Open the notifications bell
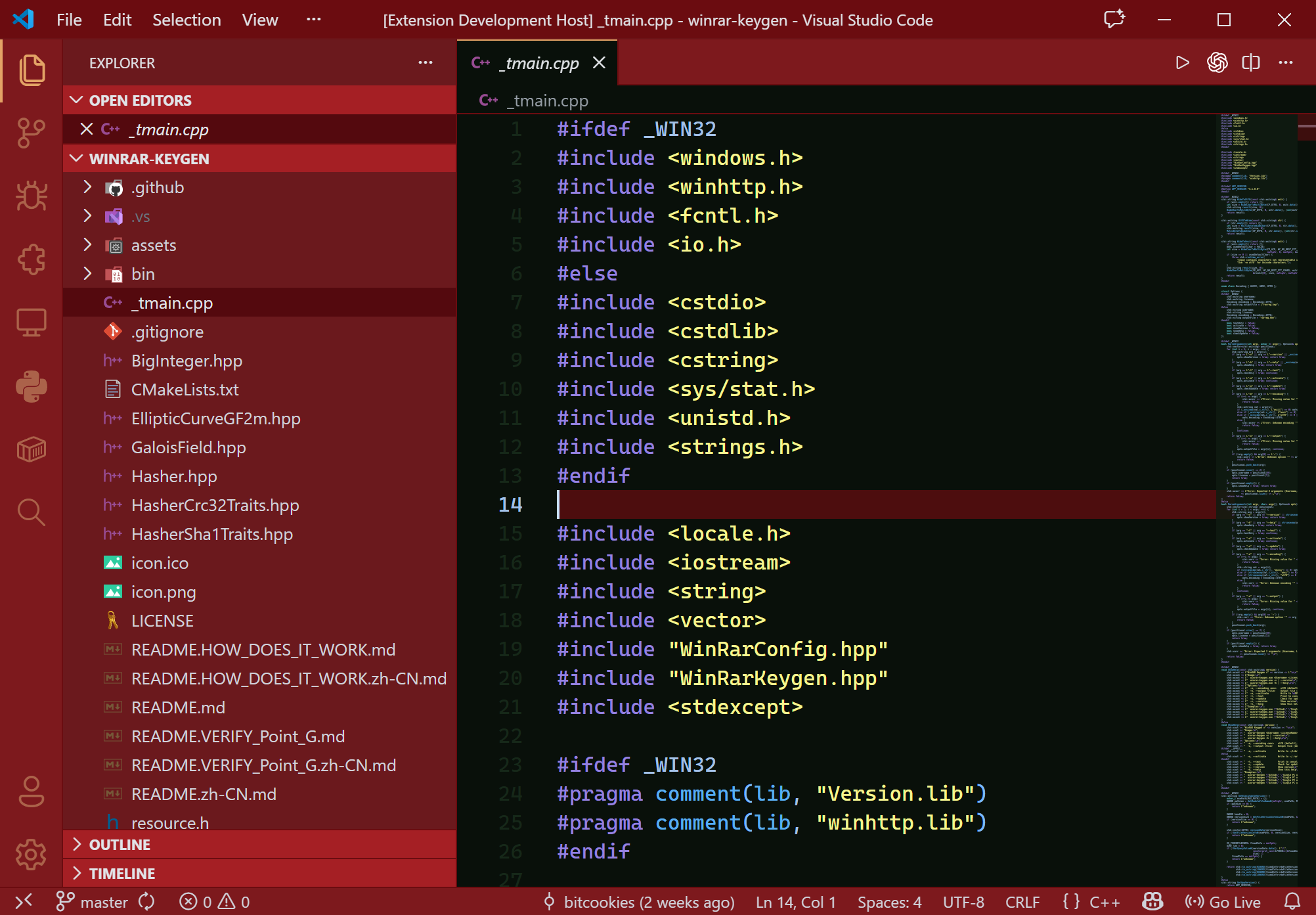 pos(1292,902)
